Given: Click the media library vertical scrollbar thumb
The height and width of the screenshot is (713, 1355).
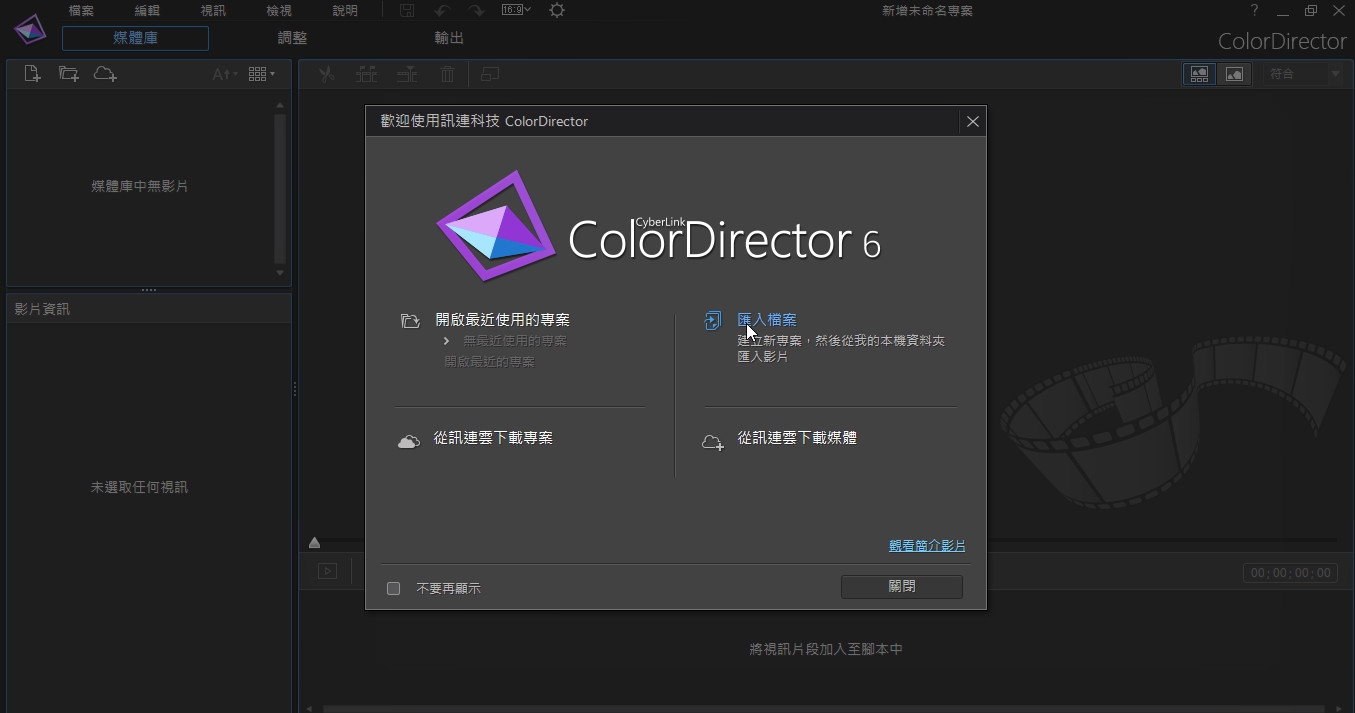Looking at the screenshot, I should click(x=280, y=188).
